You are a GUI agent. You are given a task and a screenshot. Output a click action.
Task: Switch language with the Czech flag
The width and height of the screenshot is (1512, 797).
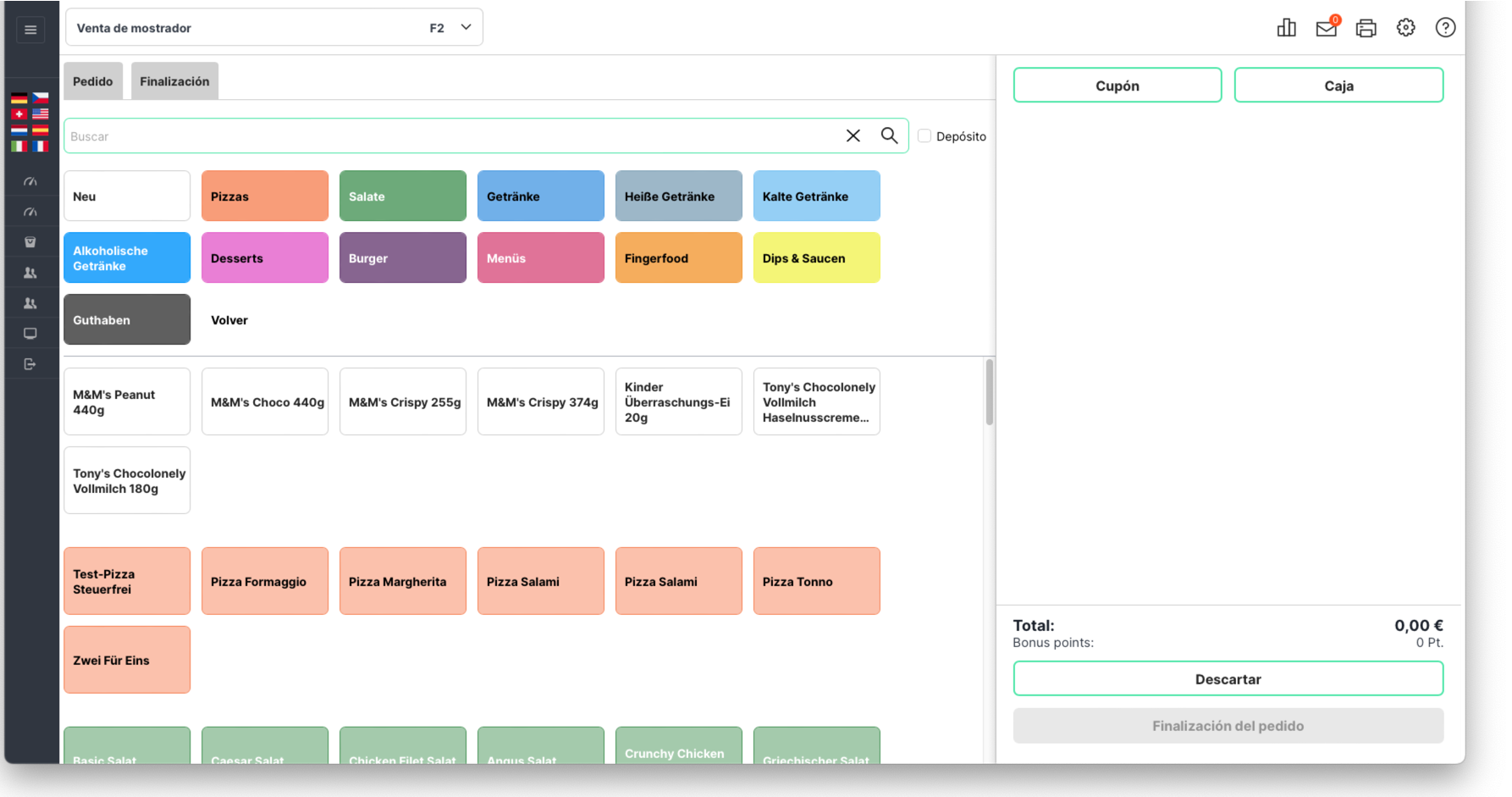click(41, 98)
